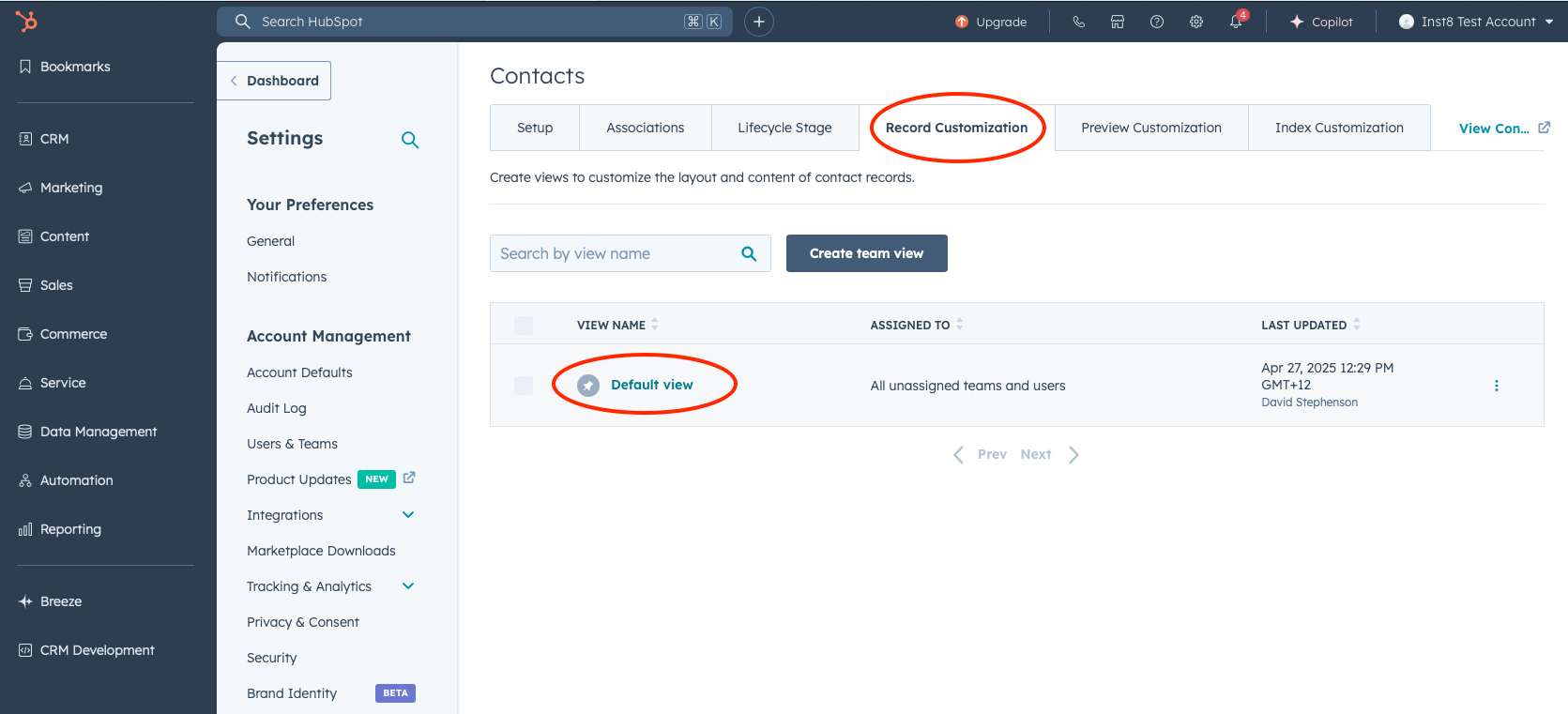The image size is (1568, 714).
Task: Tick the select-all checkbox in table header
Action: coord(524,326)
